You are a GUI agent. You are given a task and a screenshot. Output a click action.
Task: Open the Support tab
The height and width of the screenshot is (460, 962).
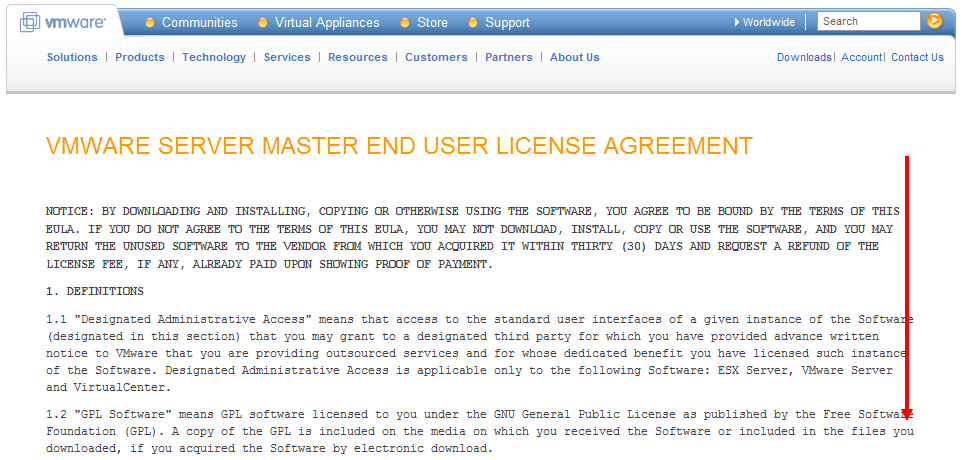click(499, 23)
